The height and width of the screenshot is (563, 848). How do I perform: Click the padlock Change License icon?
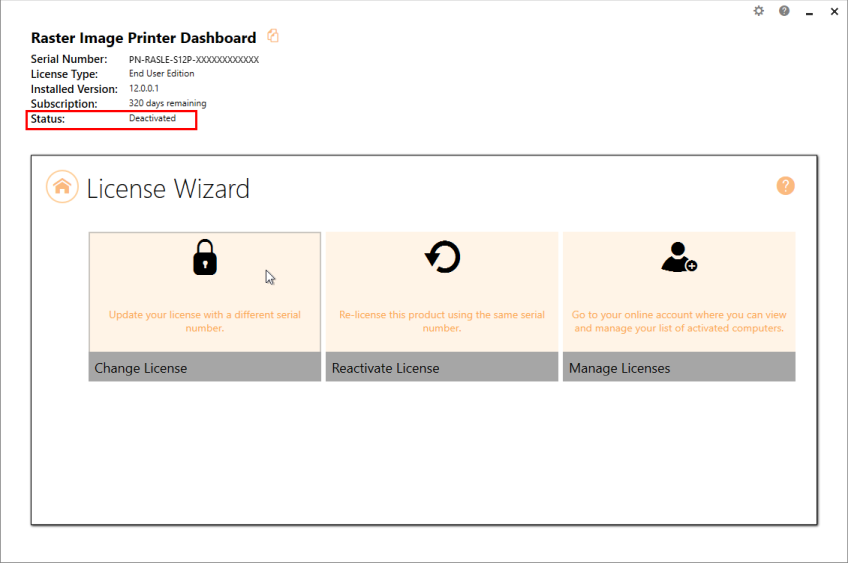pyautogui.click(x=205, y=257)
